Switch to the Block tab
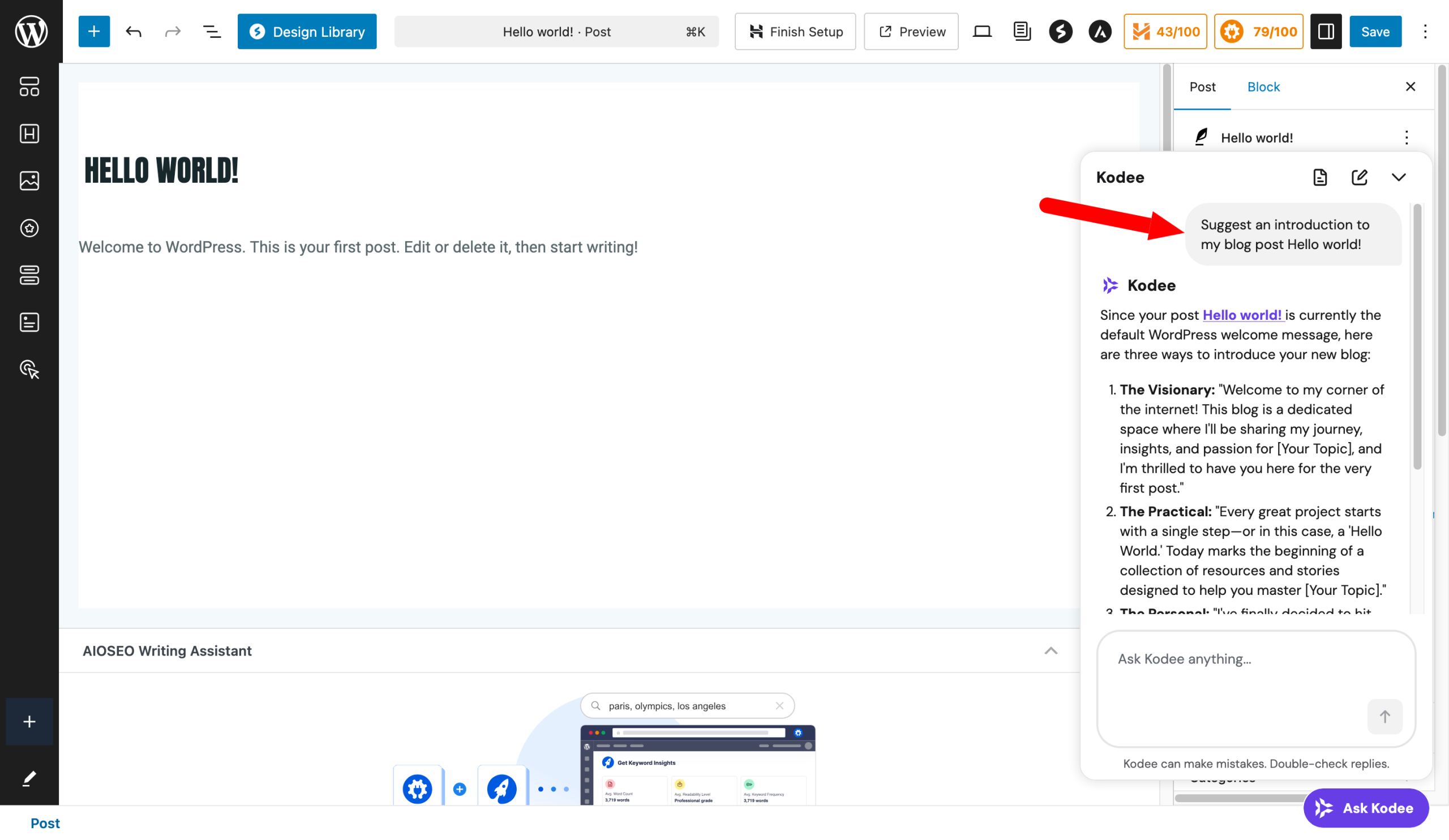This screenshot has width=1449, height=840. pos(1263,87)
